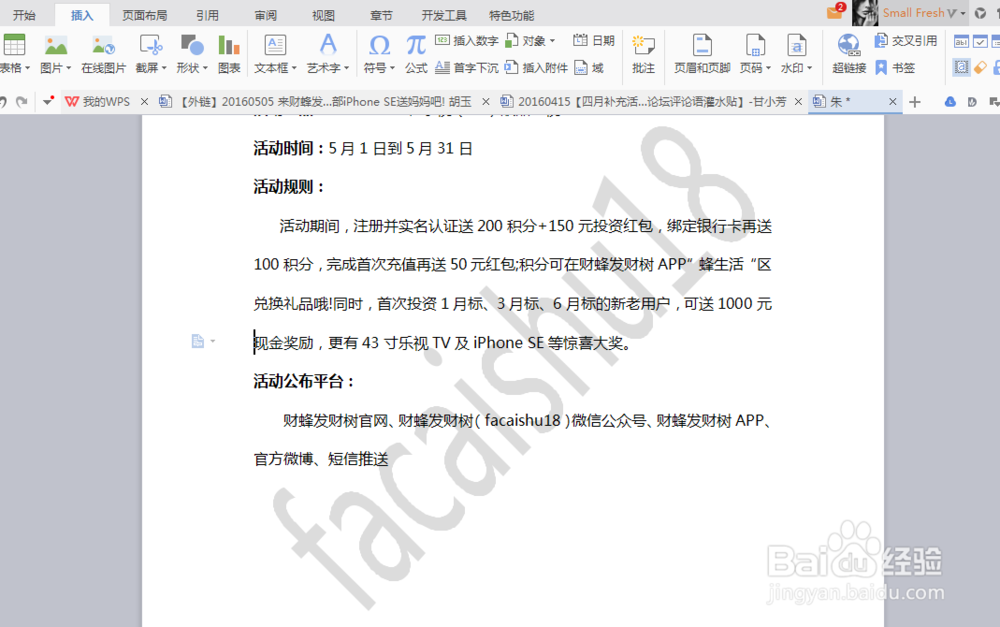Screen dimensions: 1000x627
Task: Add a 书签 bookmark
Action: click(895, 68)
